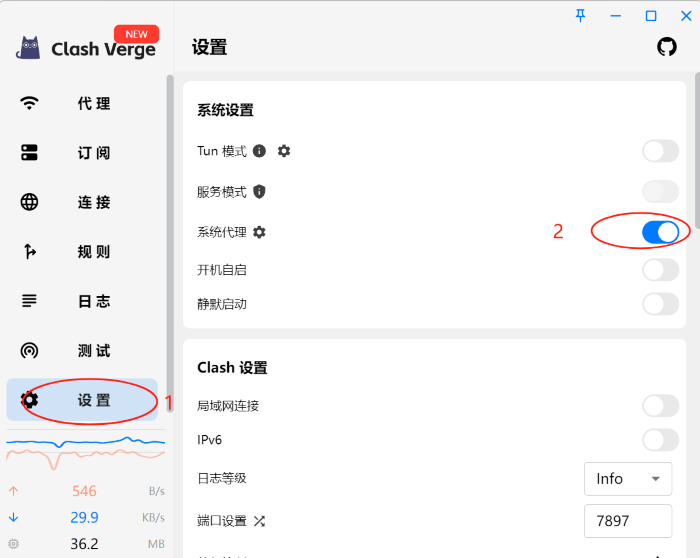
Task: Click the pin window icon
Action: coord(580,15)
